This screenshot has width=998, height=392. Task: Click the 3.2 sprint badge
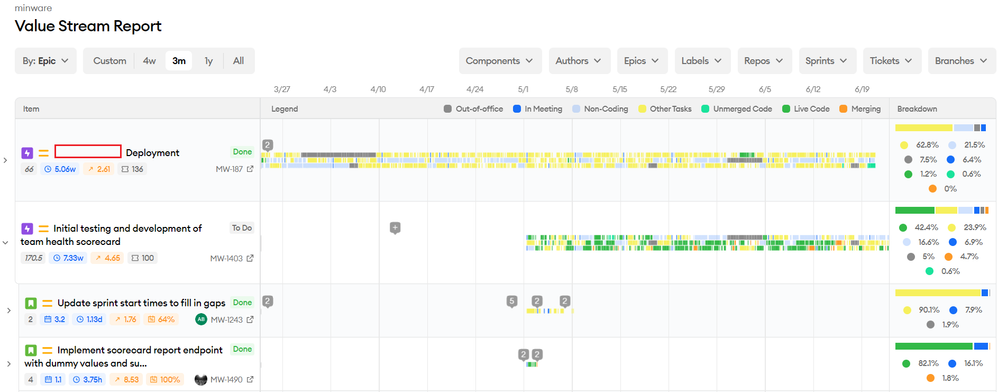[x=54, y=319]
